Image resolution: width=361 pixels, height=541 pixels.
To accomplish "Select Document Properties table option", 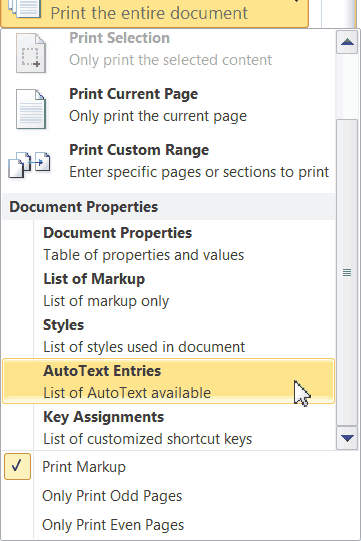I will click(168, 244).
